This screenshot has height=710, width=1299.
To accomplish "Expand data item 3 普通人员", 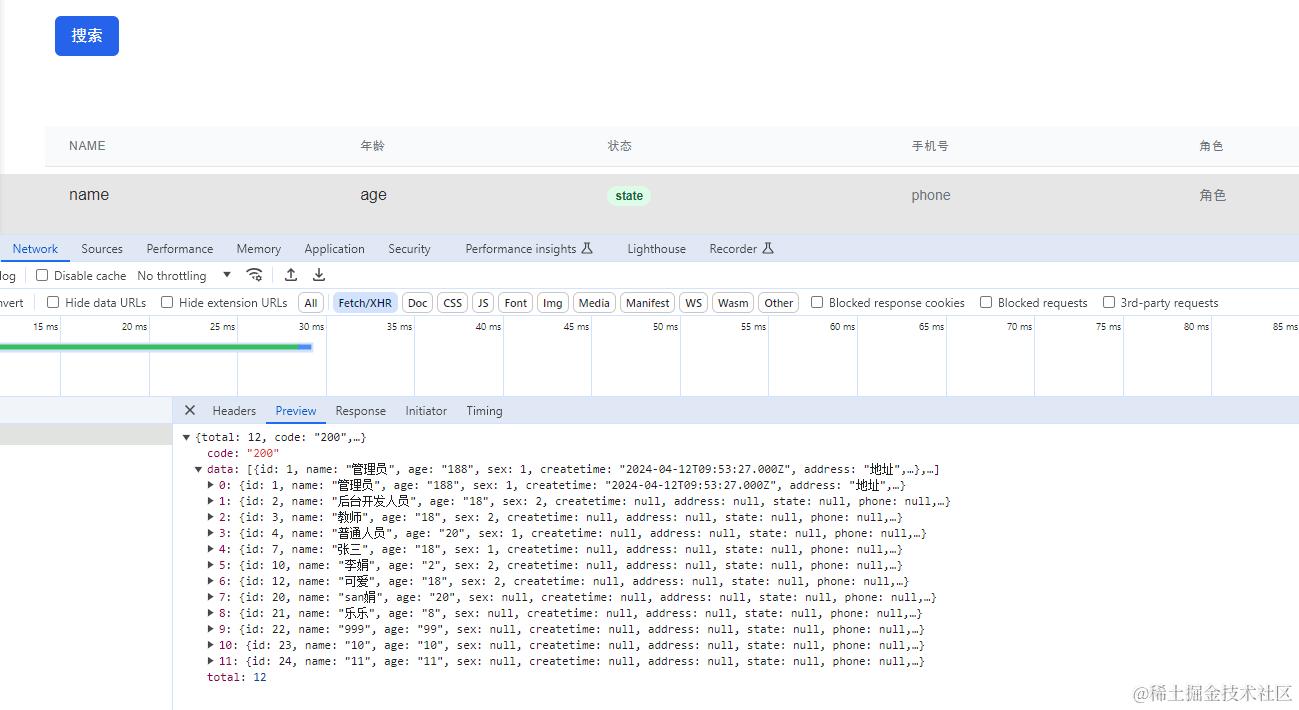I will [211, 534].
